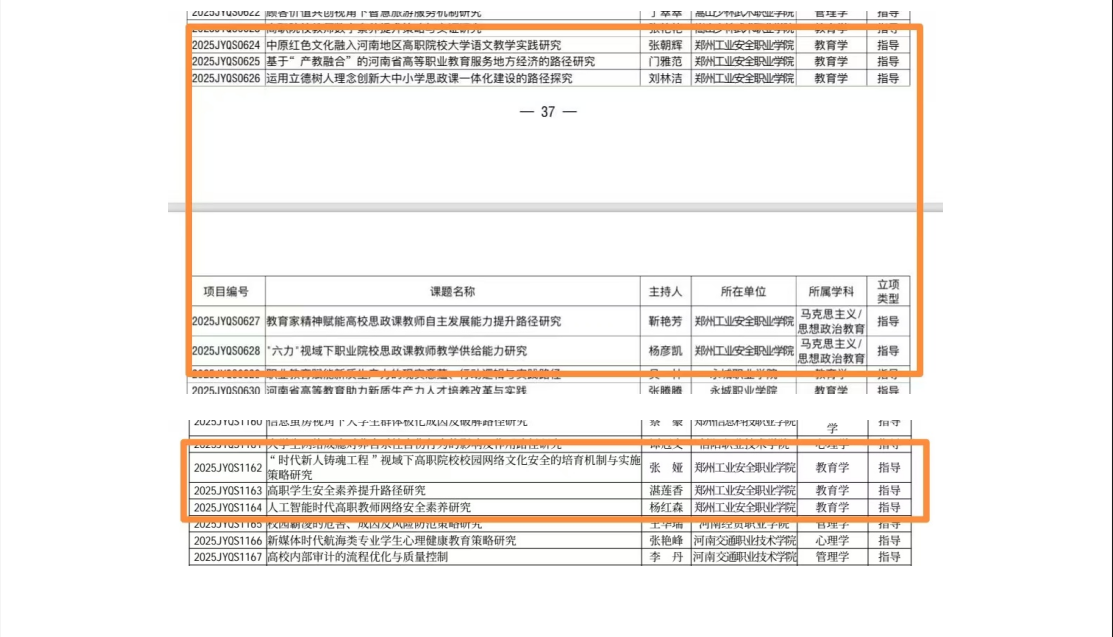Viewport: 1113px width, 637px height.
Task: Click project number 2025JYQS1164
Action: coord(228,508)
